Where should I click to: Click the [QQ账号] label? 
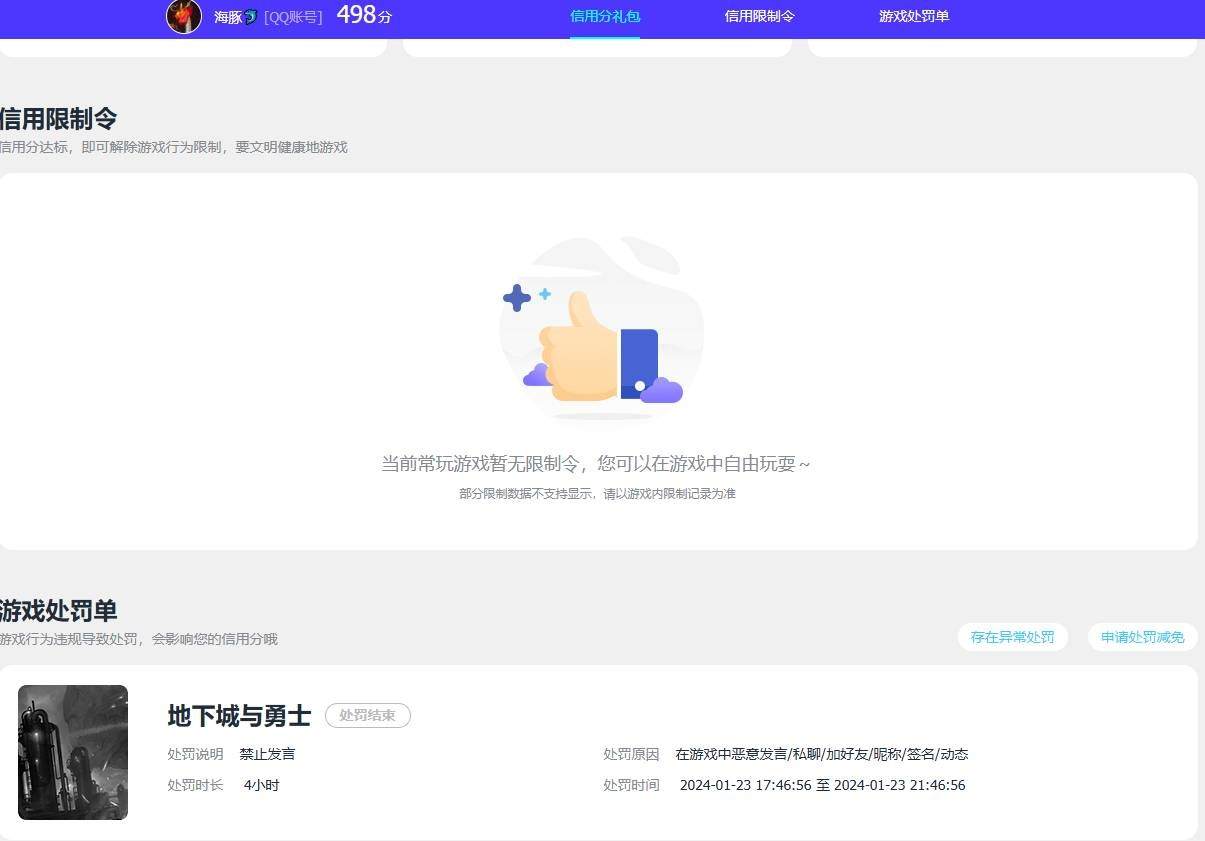293,17
